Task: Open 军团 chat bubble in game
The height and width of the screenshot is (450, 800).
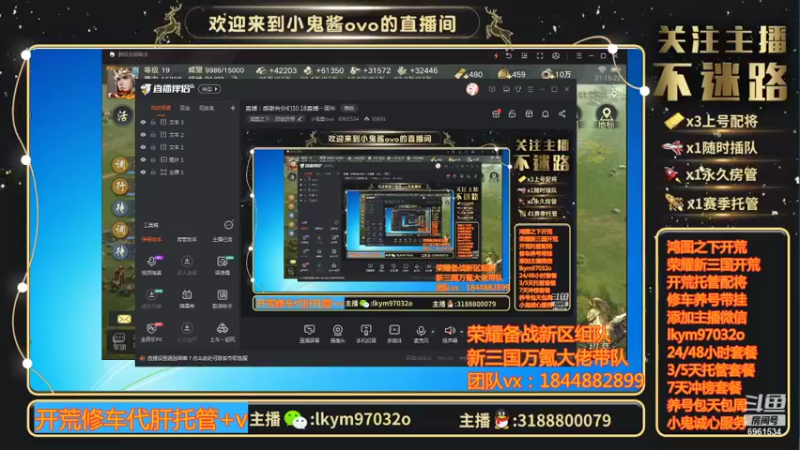Action: 119,341
